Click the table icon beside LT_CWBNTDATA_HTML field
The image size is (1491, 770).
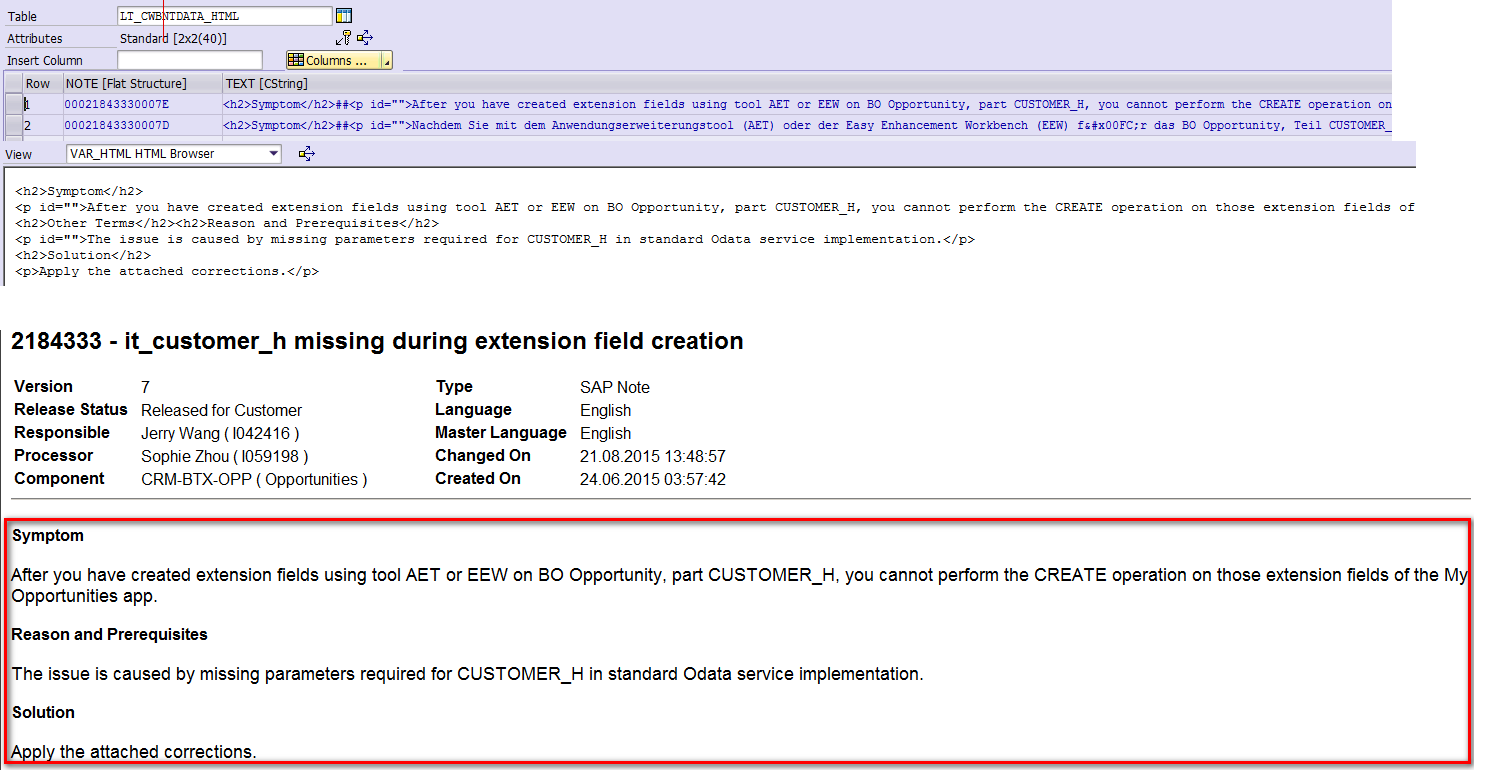tap(344, 15)
